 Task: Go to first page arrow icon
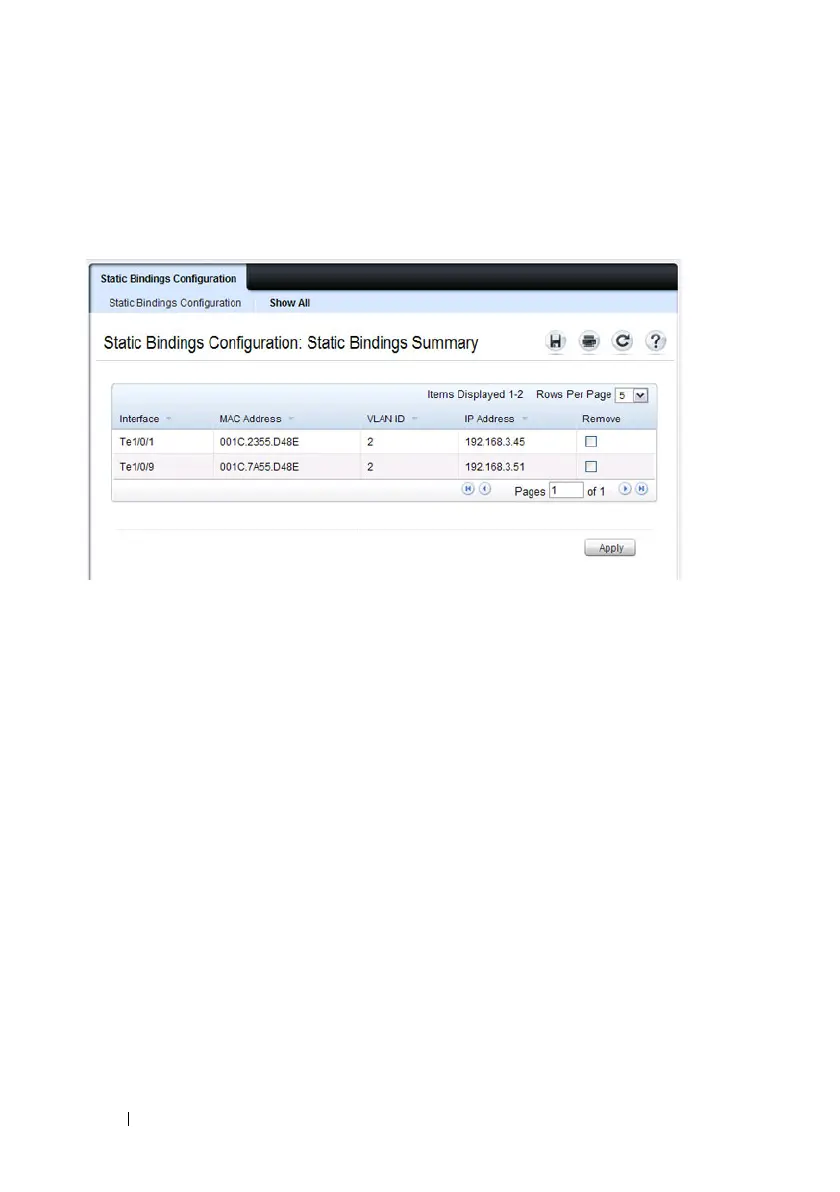pyautogui.click(x=467, y=490)
